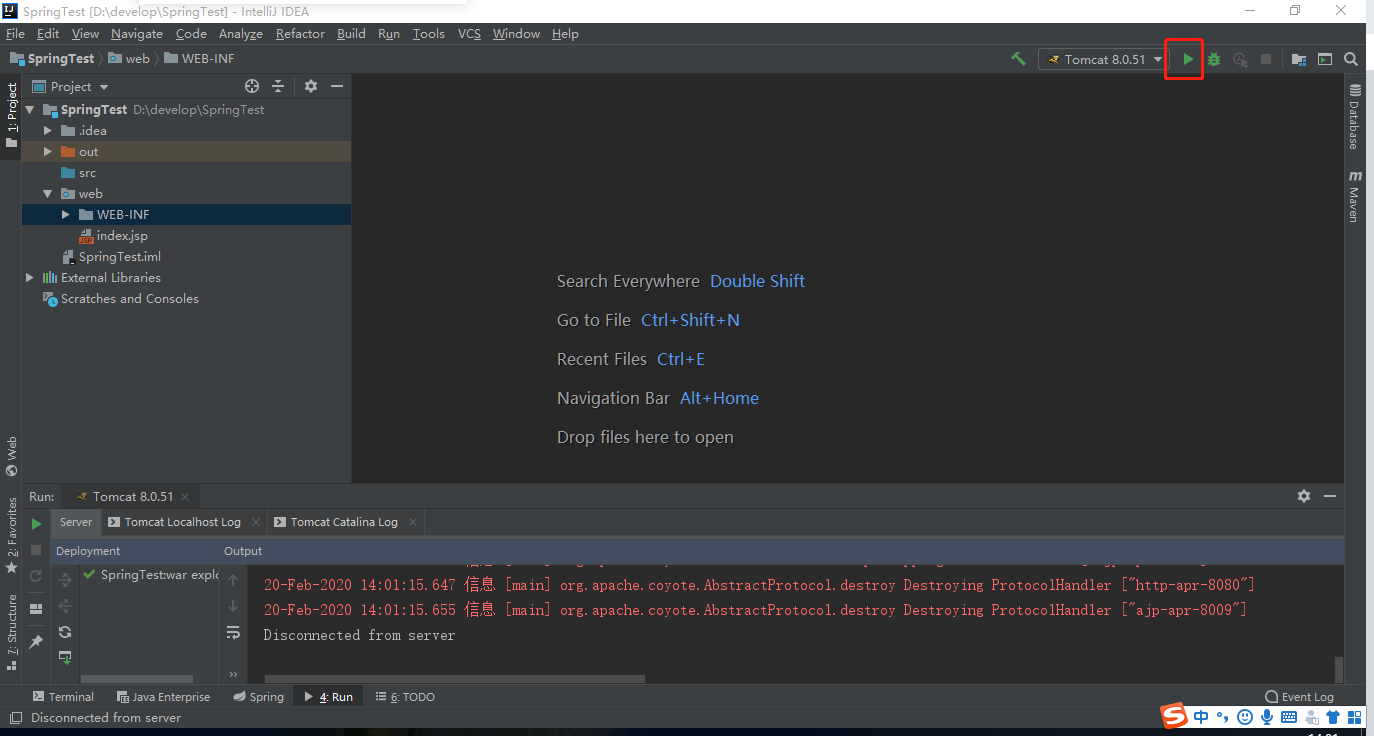Expand the WEB-INF folder in the tree
This screenshot has width=1374, height=736.
pyautogui.click(x=66, y=215)
